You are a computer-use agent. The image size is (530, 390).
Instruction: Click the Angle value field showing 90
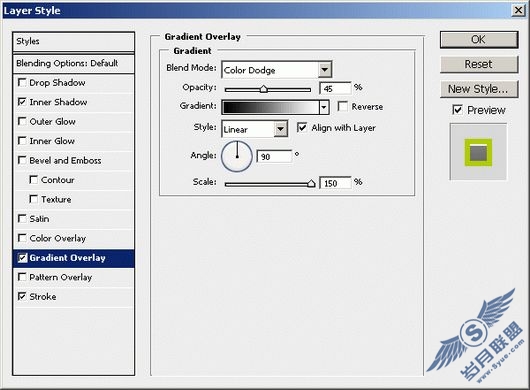point(274,157)
